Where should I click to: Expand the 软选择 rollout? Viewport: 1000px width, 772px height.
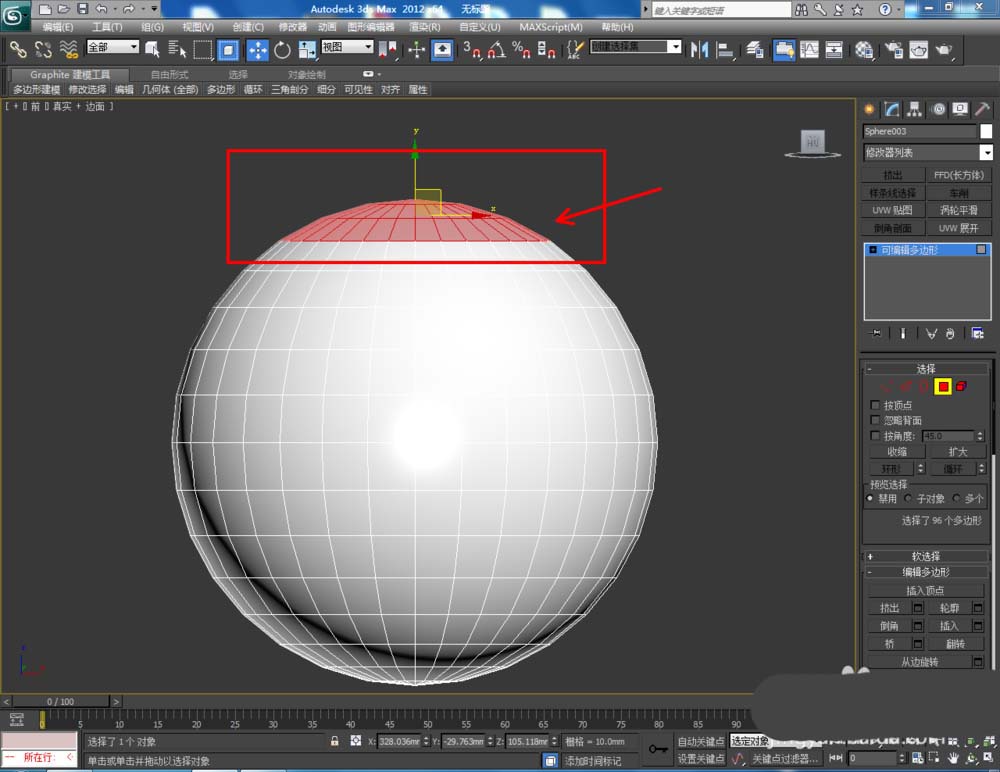(925, 556)
